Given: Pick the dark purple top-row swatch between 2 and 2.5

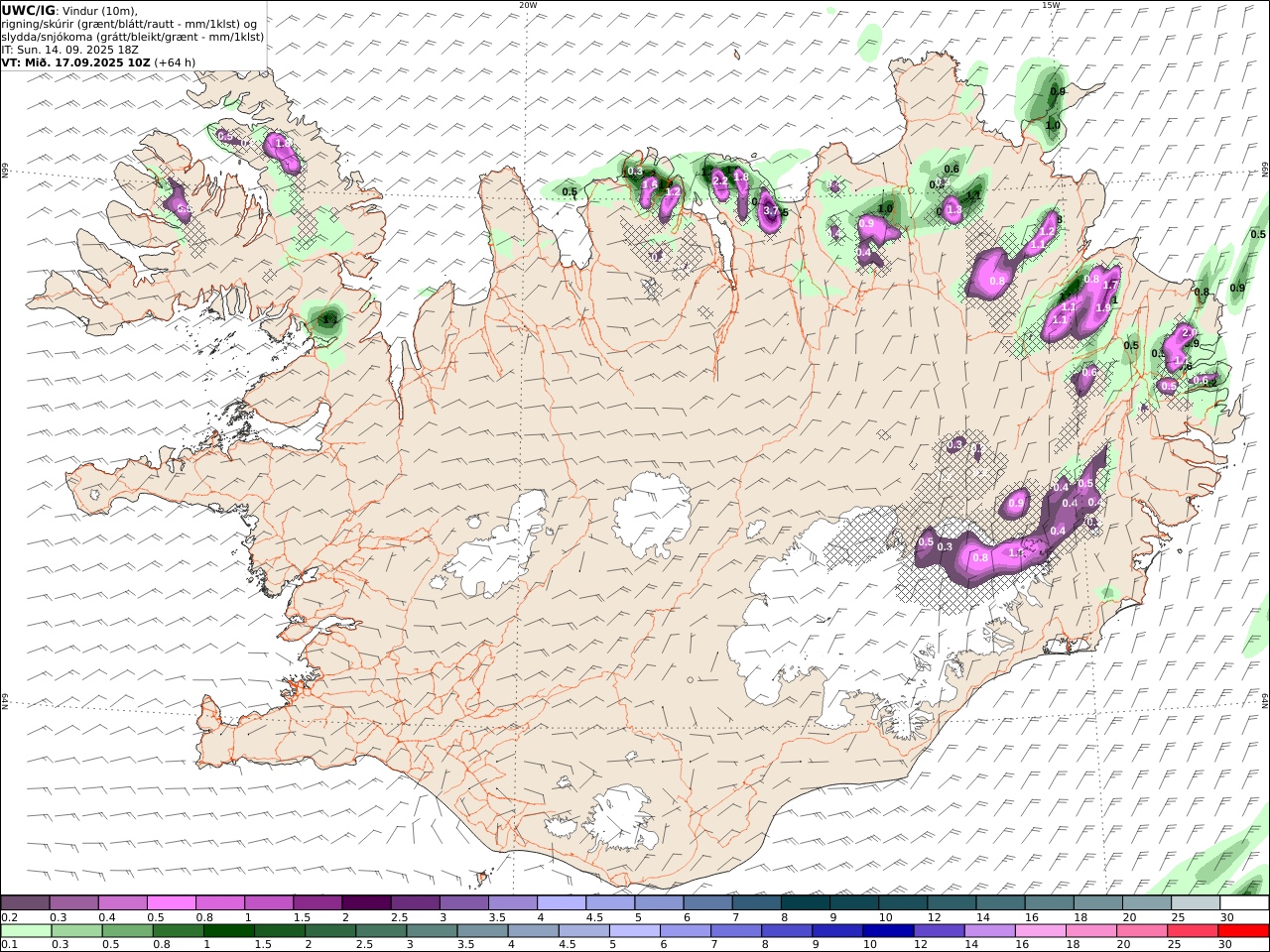Looking at the screenshot, I should pos(366,902).
